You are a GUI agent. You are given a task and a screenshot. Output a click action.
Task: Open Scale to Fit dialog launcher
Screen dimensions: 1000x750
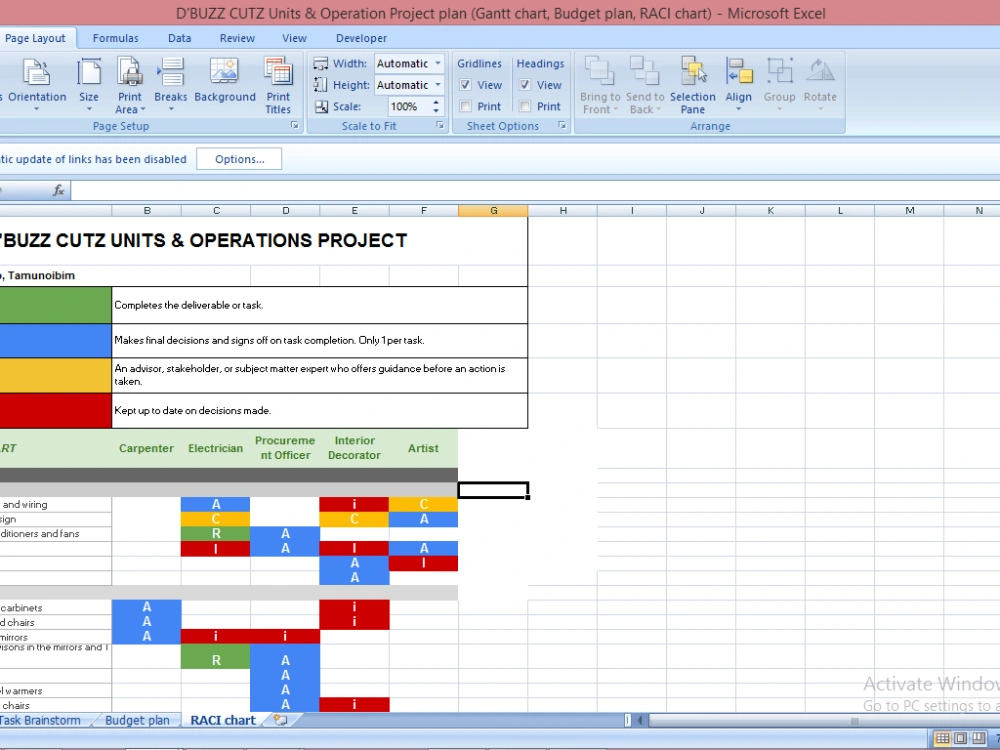440,126
